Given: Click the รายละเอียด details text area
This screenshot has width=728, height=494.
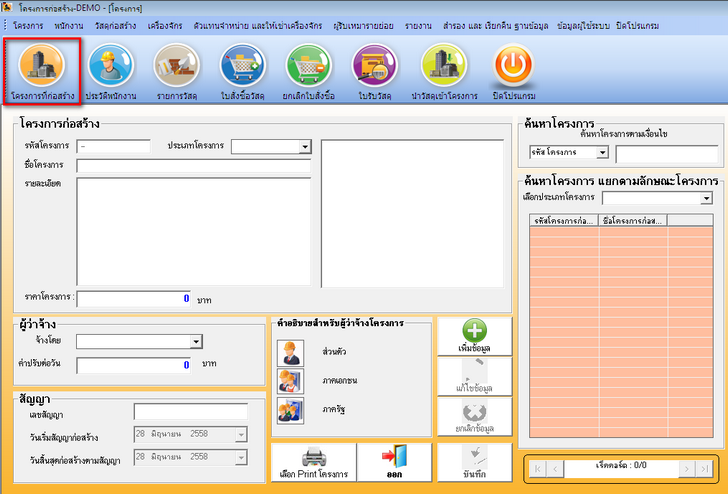Looking at the screenshot, I should point(194,232).
